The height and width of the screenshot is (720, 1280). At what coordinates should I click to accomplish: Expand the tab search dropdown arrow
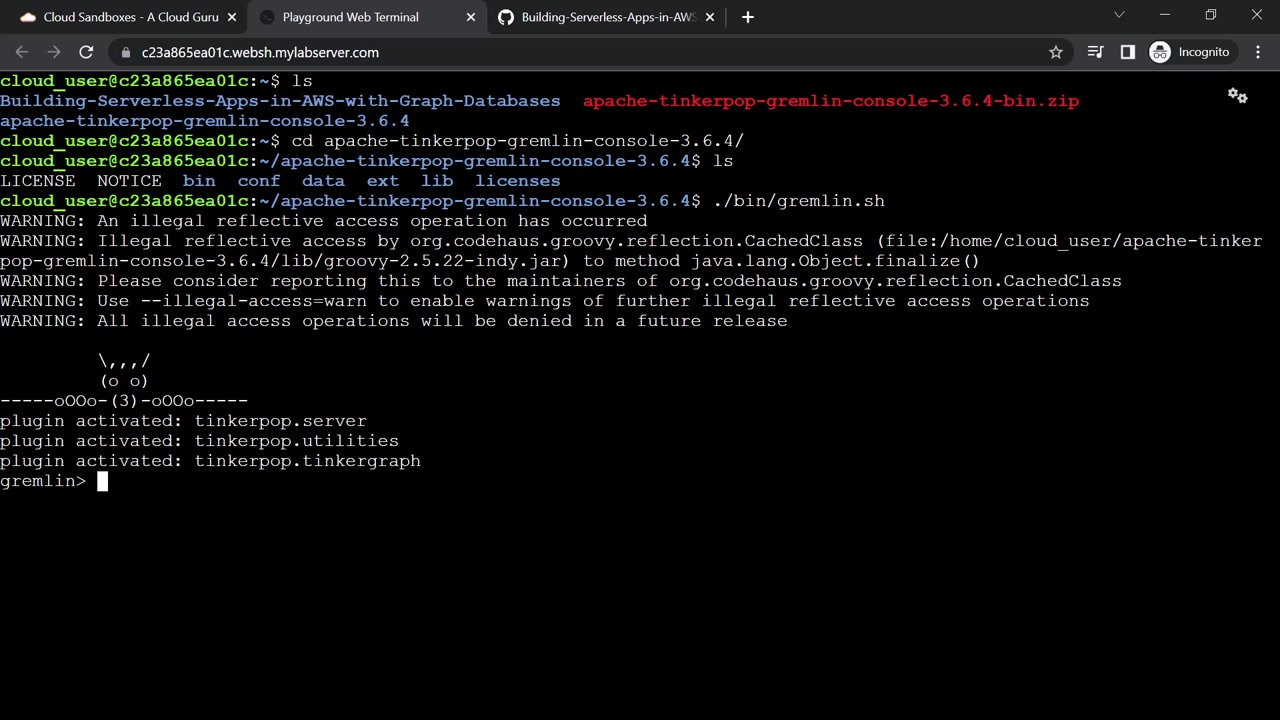click(1119, 15)
